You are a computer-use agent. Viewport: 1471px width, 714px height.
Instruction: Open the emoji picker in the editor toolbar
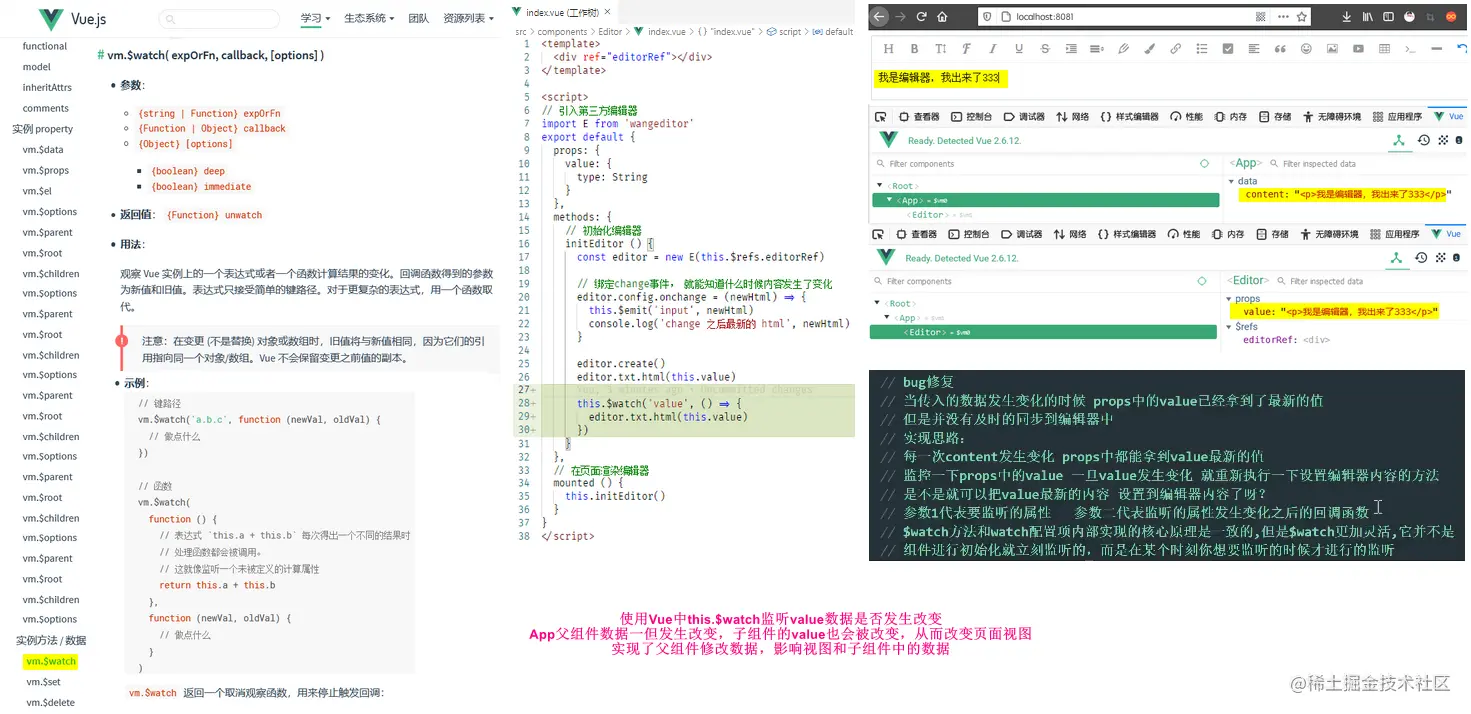(x=1306, y=49)
